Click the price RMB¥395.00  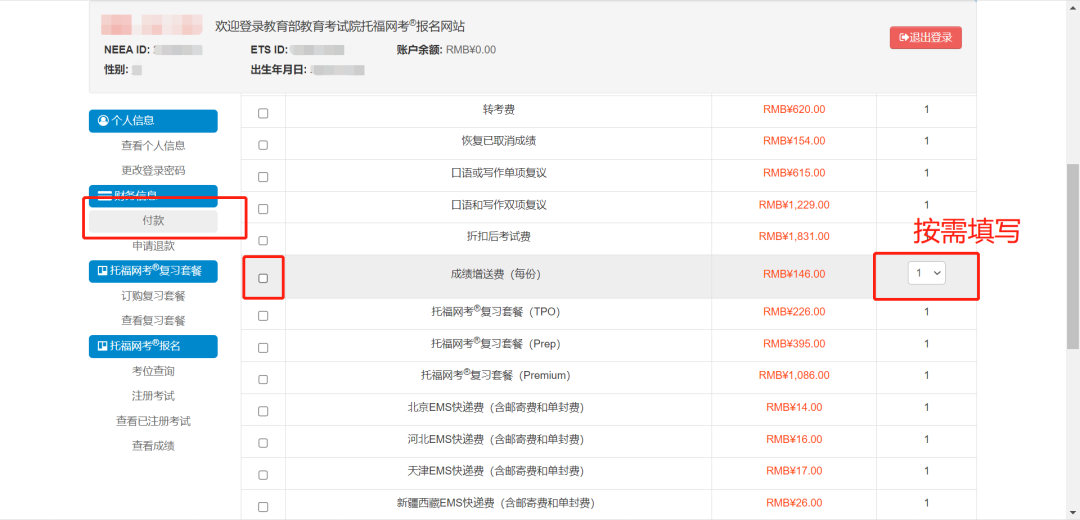[794, 343]
